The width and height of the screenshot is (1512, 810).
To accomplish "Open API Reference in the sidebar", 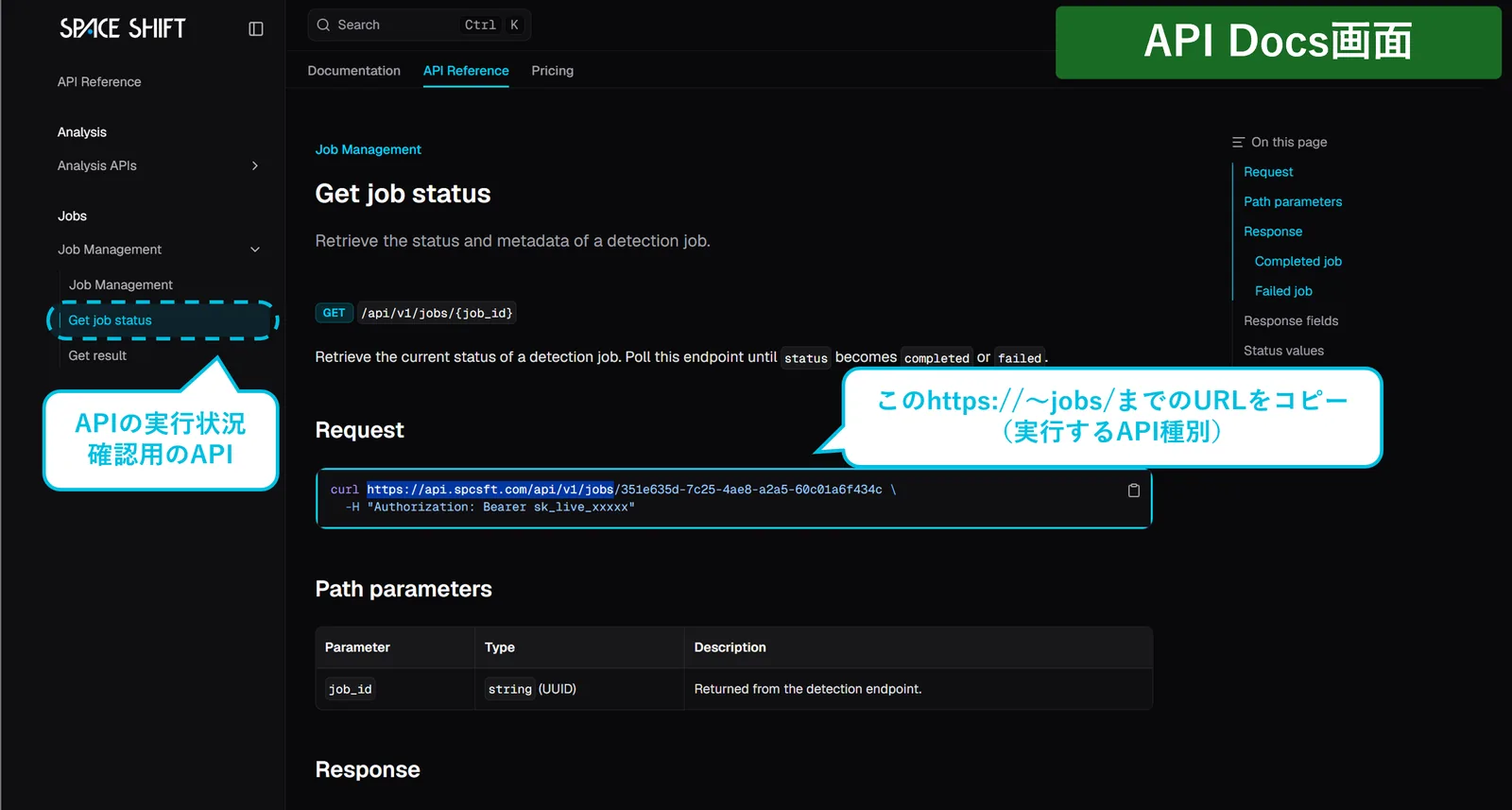I will coord(99,82).
